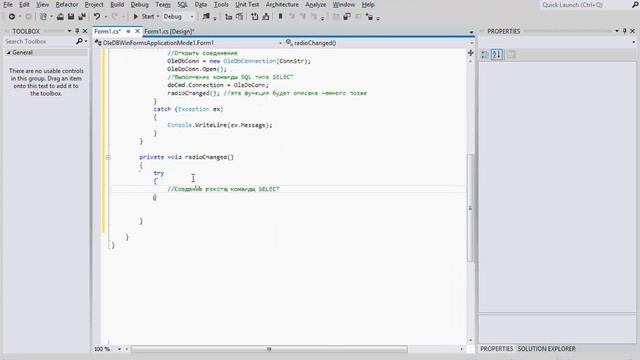The width and height of the screenshot is (640, 360).
Task: Click the 'private void radioChanged()' code line
Action: click(x=187, y=157)
